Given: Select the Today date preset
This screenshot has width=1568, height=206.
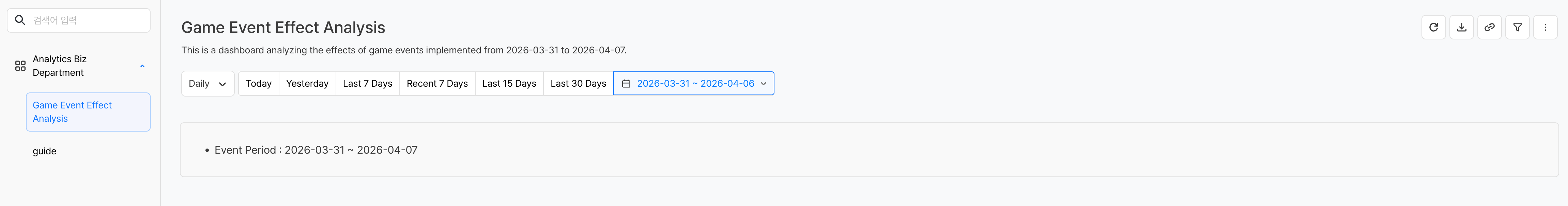Looking at the screenshot, I should tap(259, 84).
